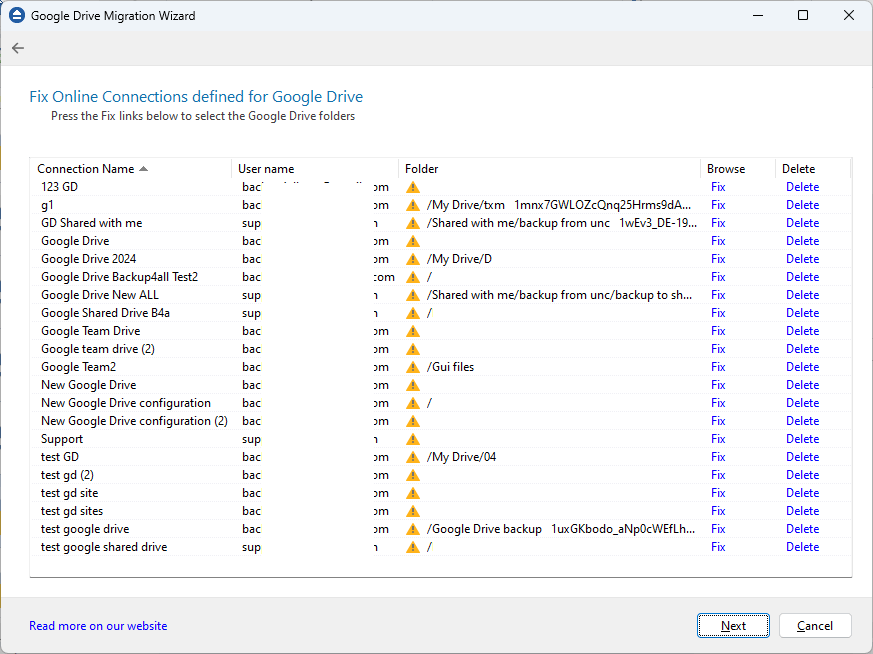Click the warning icon for test google shared drive
Screen dimensions: 873x654
413,546
